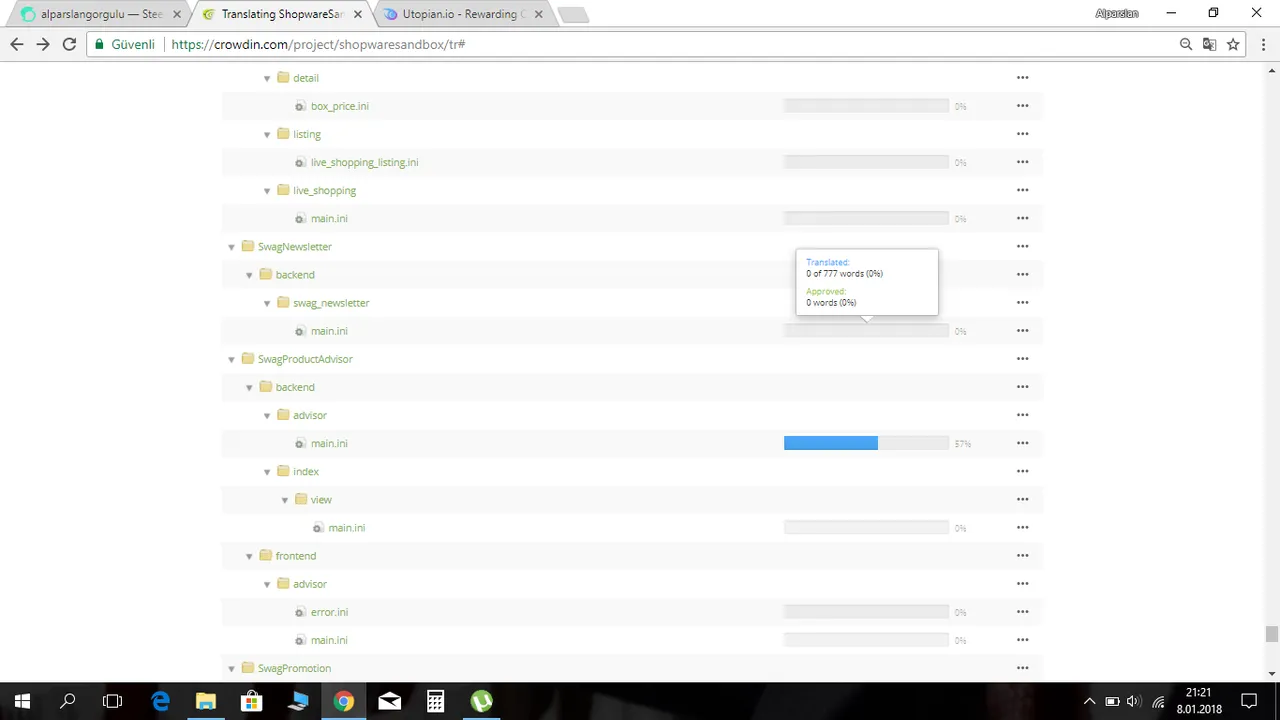Viewport: 1280px width, 720px height.
Task: Click the file icon beside error.ini
Action: point(300,612)
